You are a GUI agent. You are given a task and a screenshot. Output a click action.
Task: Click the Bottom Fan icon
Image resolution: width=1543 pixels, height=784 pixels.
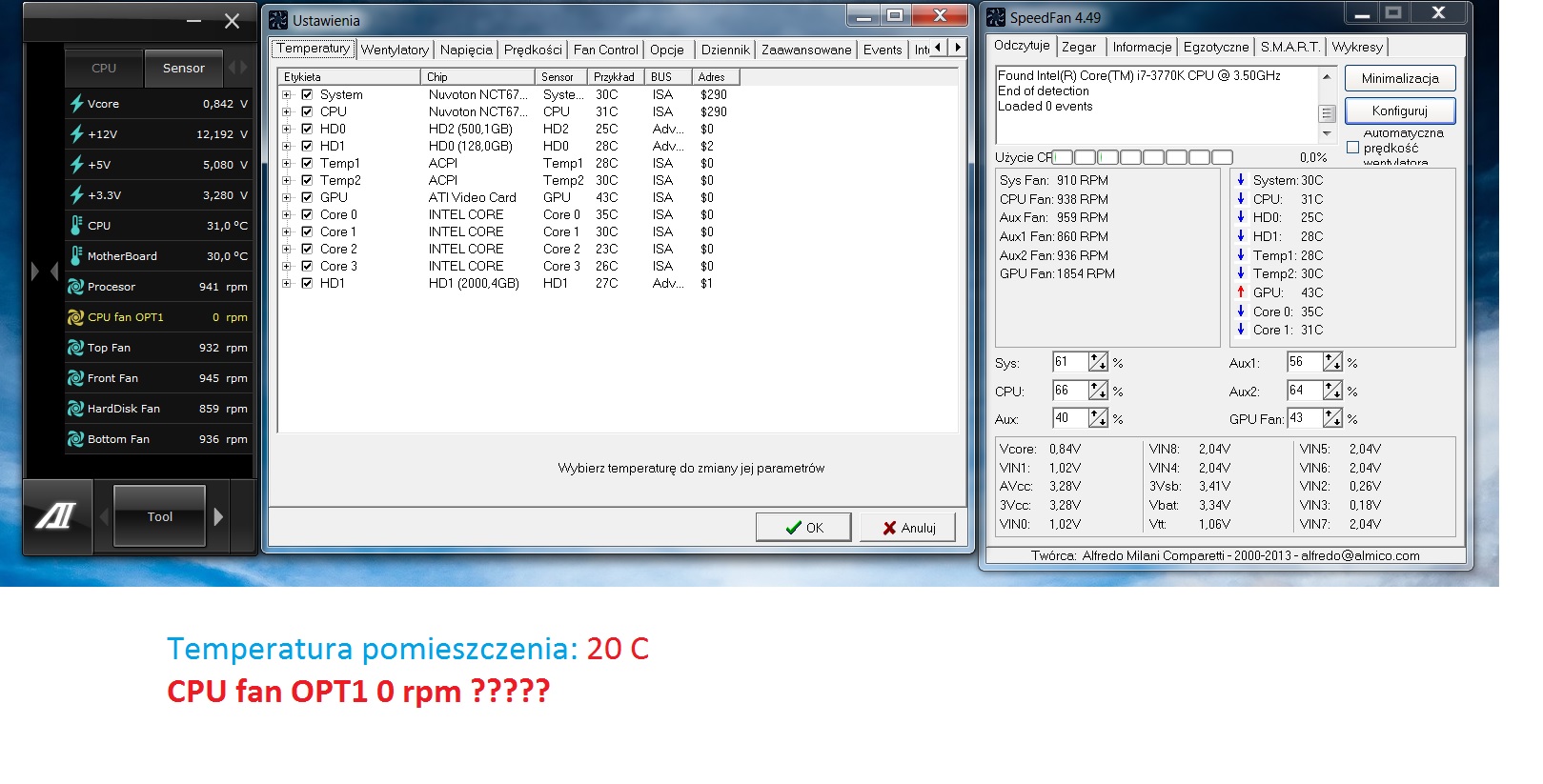pos(76,439)
